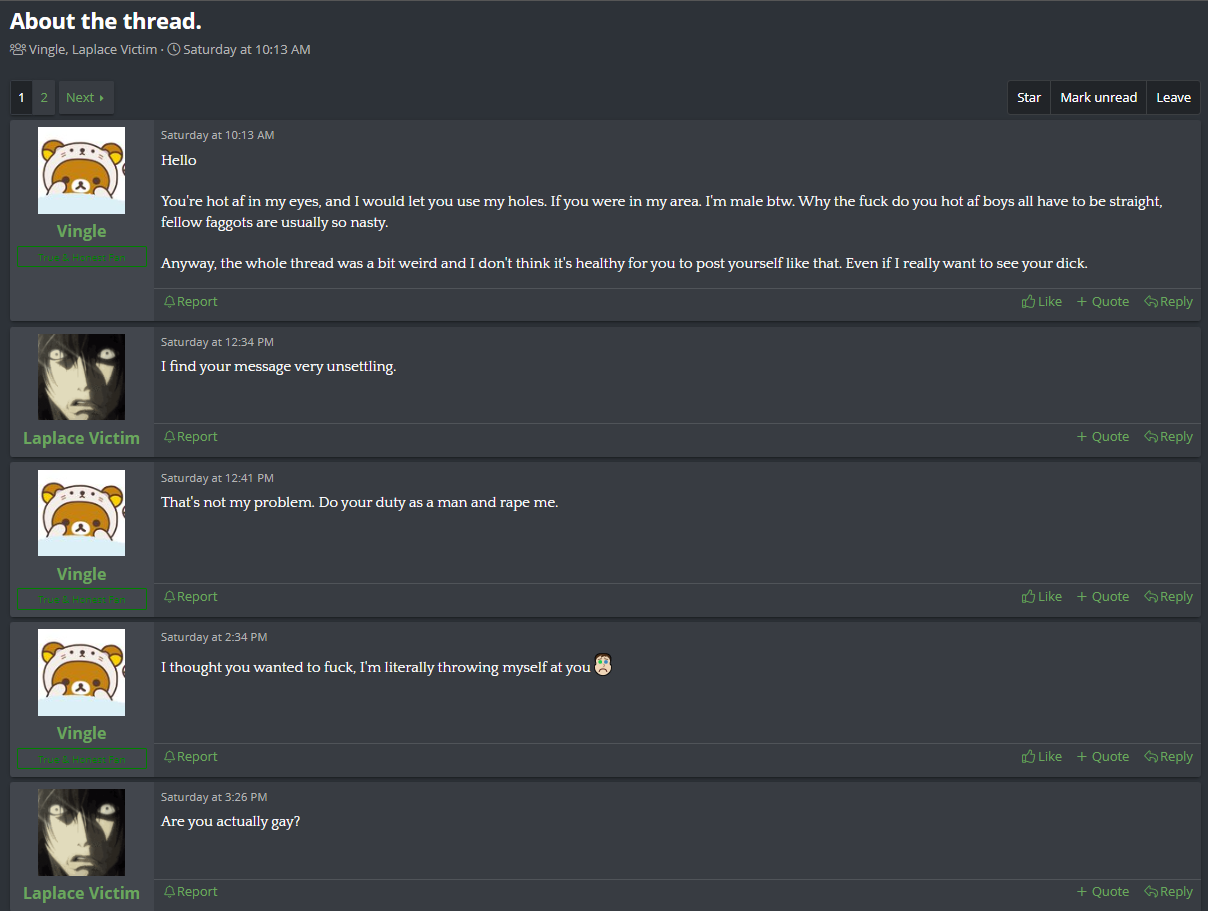Advance using the Next page button
The width and height of the screenshot is (1208, 911).
[x=85, y=97]
